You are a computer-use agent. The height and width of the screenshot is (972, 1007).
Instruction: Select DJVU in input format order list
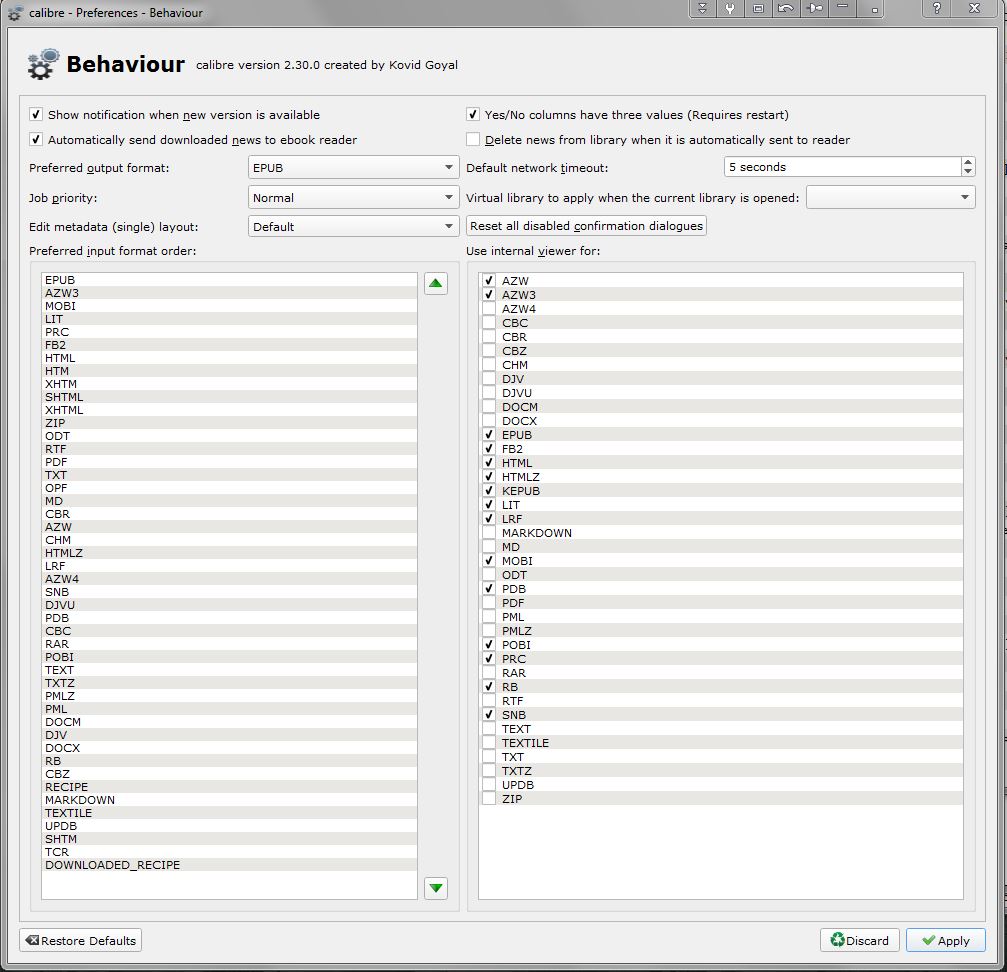229,605
